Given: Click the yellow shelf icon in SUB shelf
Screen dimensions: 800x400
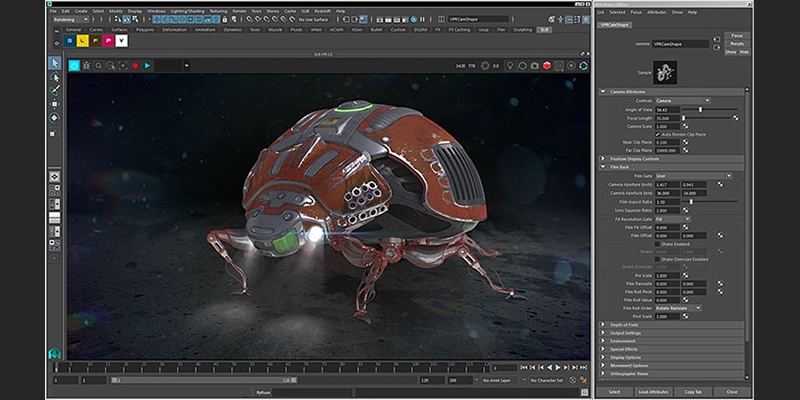Looking at the screenshot, I should click(x=83, y=41).
